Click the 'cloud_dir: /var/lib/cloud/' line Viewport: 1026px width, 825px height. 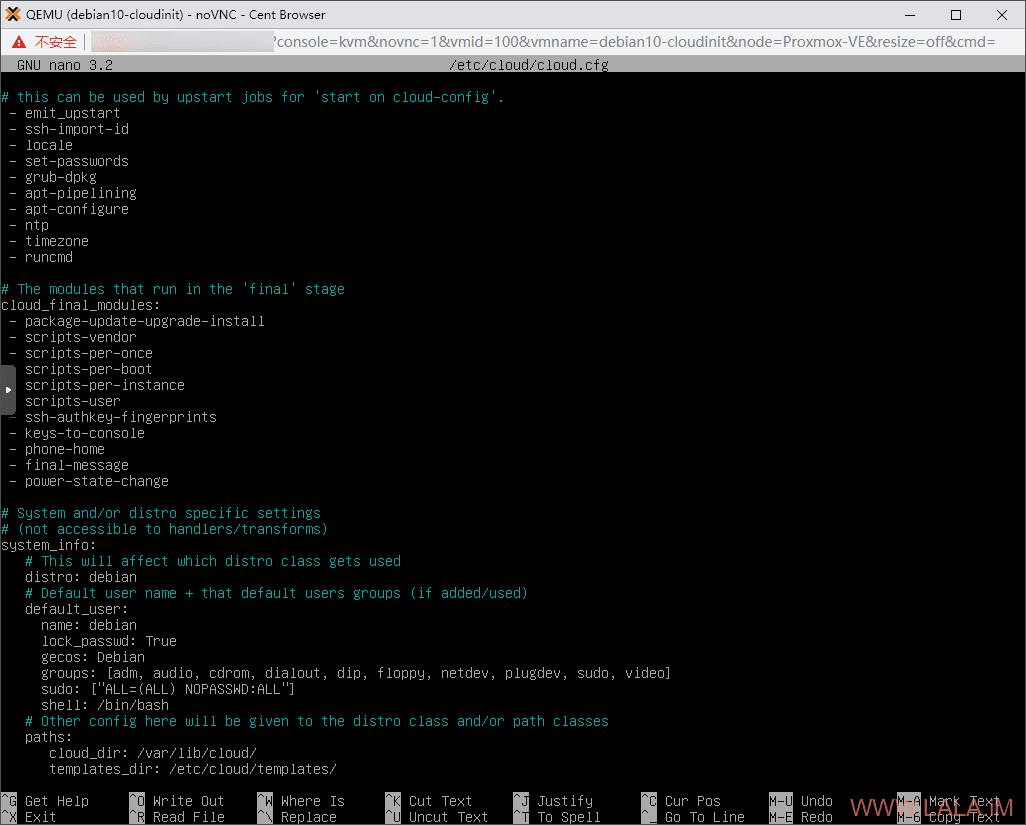pos(153,753)
